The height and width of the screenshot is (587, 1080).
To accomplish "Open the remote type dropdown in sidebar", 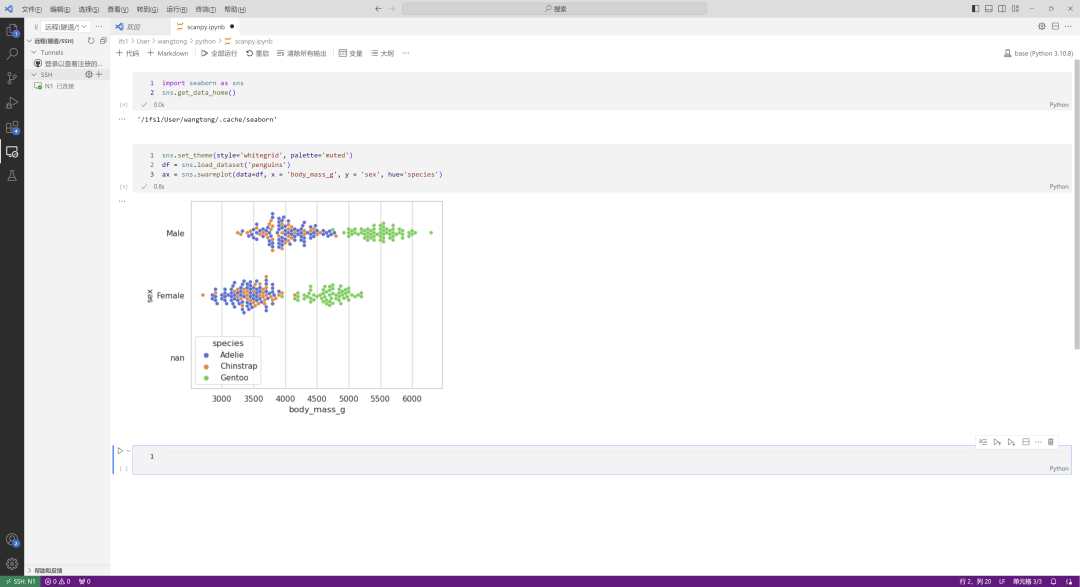I will click(x=66, y=27).
